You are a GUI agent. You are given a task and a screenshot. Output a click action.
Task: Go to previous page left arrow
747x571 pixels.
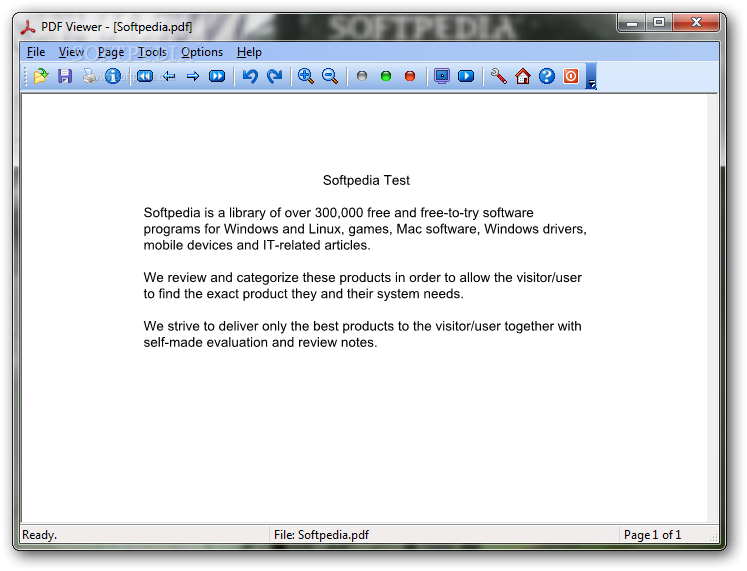pos(169,76)
